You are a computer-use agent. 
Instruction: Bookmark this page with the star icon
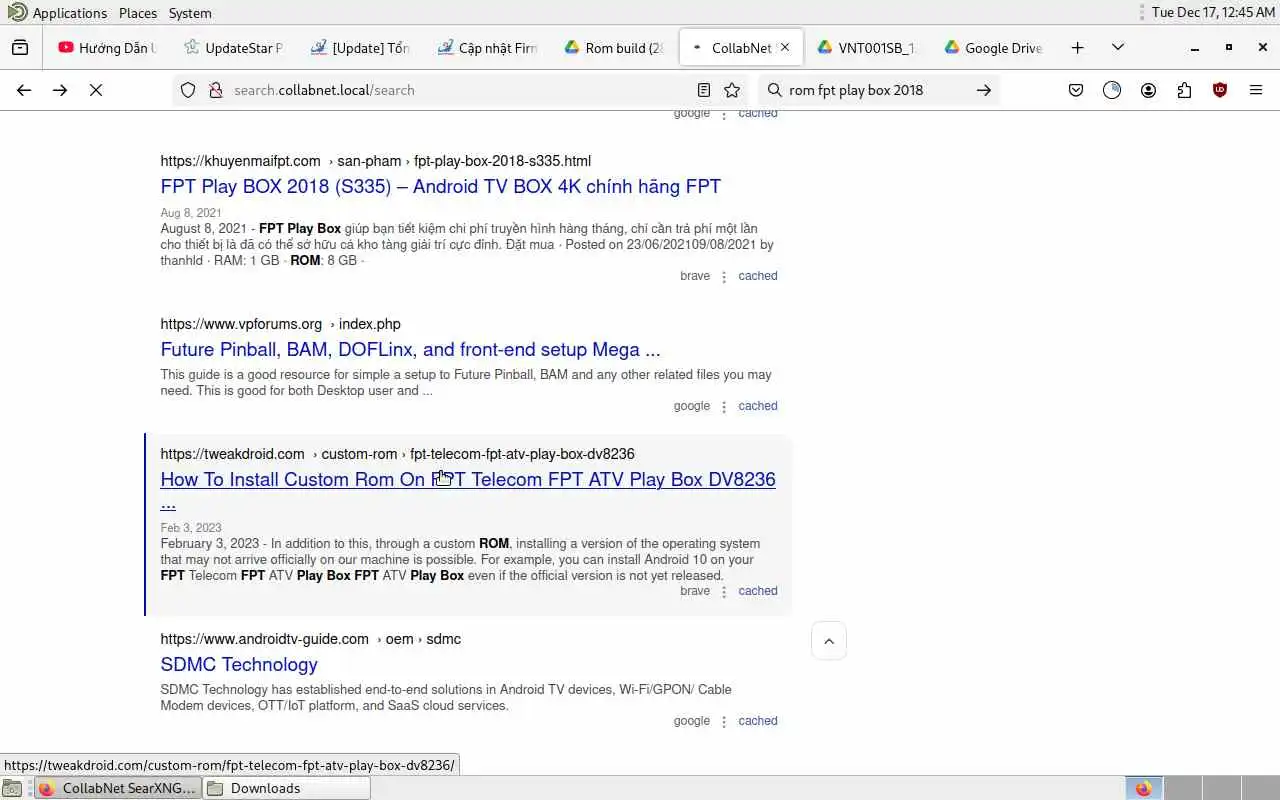(x=732, y=90)
